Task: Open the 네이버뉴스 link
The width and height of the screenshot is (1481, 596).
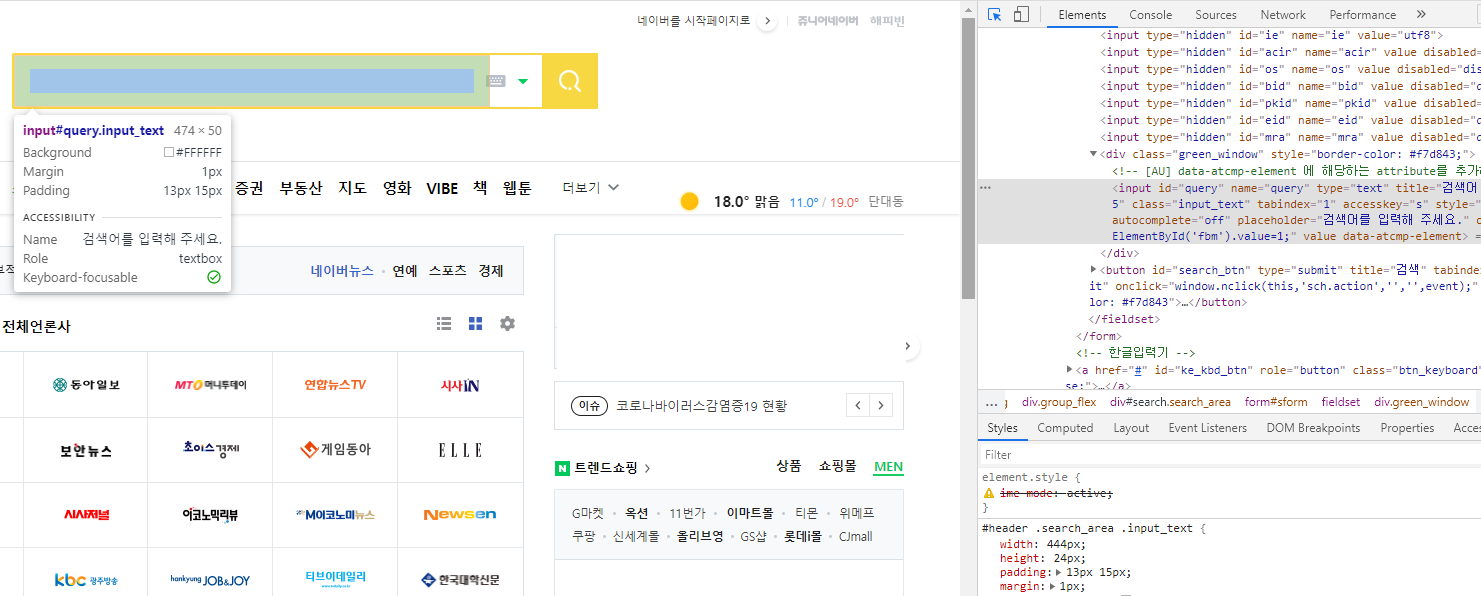Action: [342, 271]
